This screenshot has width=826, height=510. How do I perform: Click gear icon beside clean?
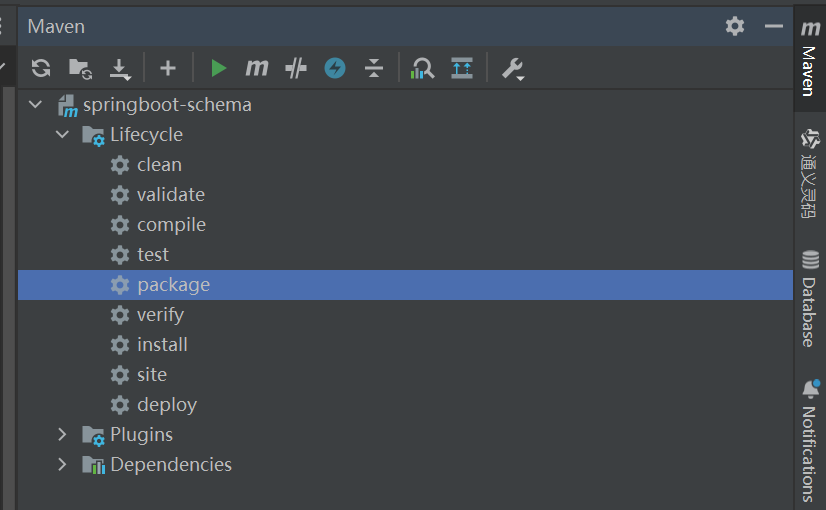[x=120, y=165]
